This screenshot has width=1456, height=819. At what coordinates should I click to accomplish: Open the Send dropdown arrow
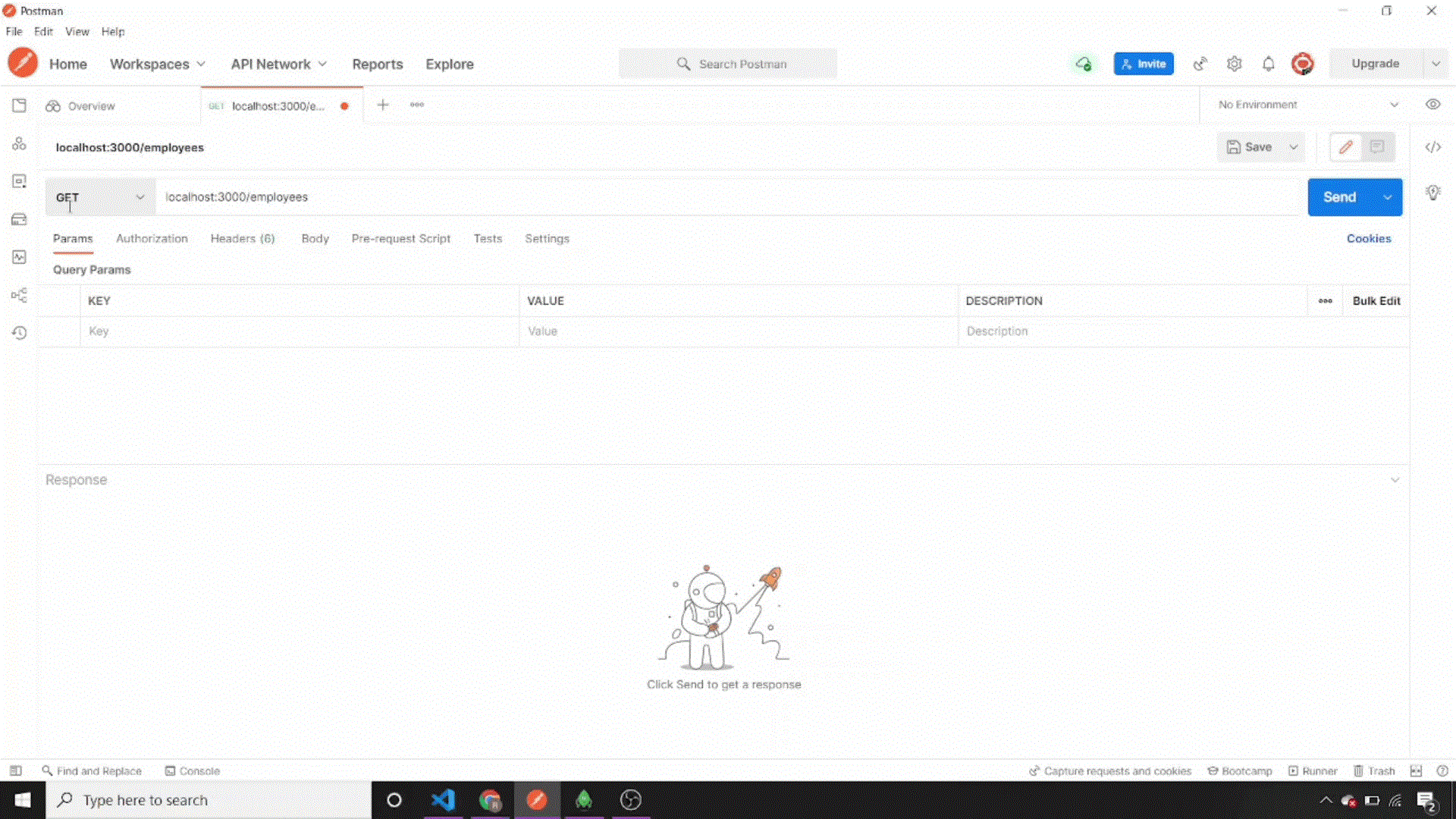pos(1389,197)
